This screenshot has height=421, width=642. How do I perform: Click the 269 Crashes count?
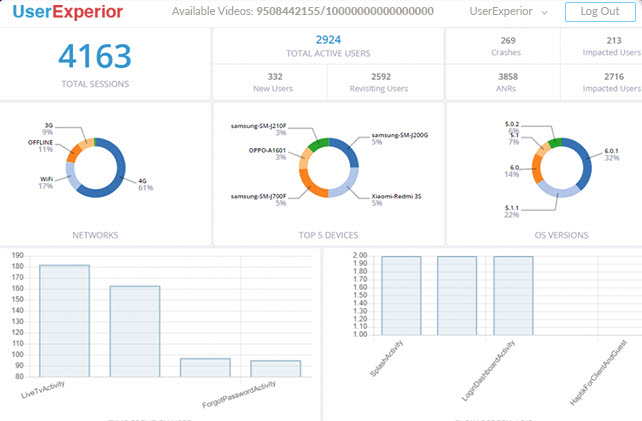pos(508,41)
